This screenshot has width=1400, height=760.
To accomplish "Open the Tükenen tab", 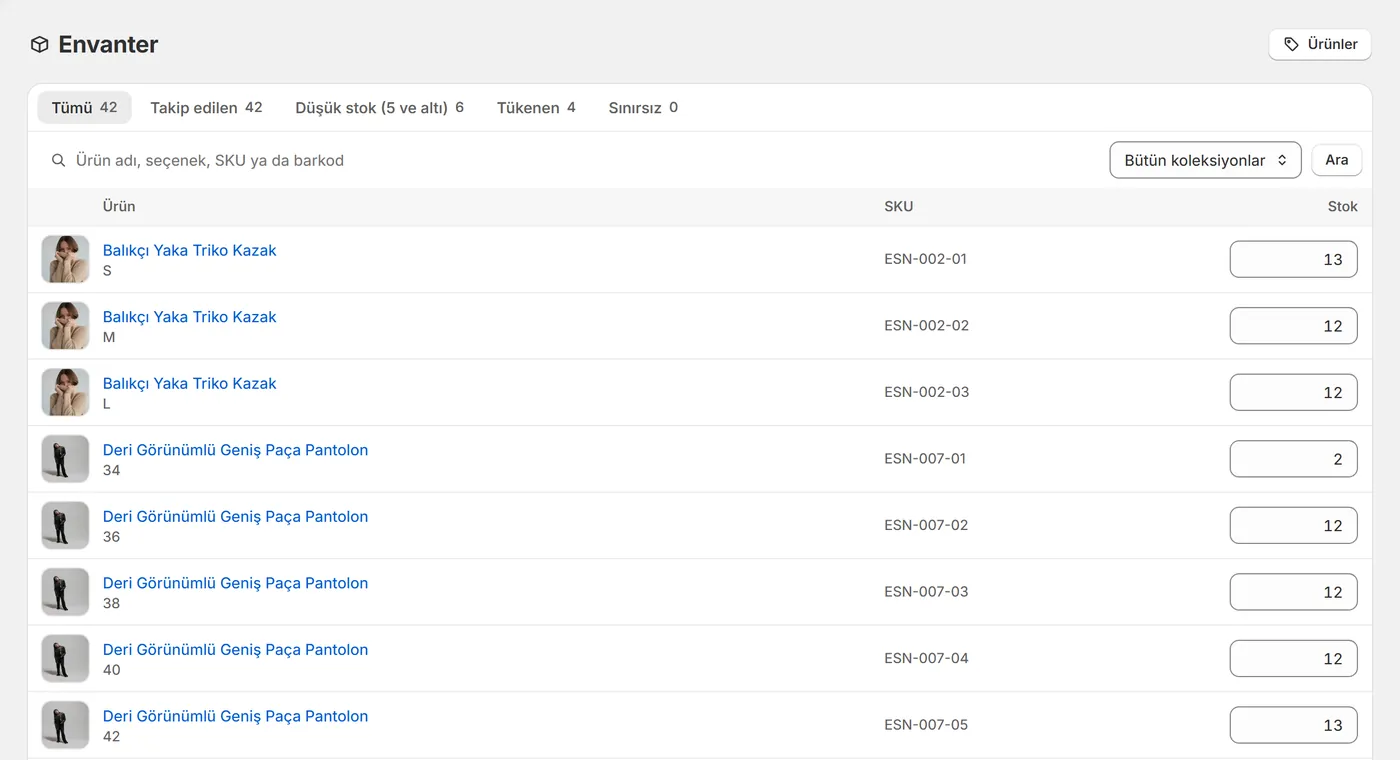I will 536,107.
